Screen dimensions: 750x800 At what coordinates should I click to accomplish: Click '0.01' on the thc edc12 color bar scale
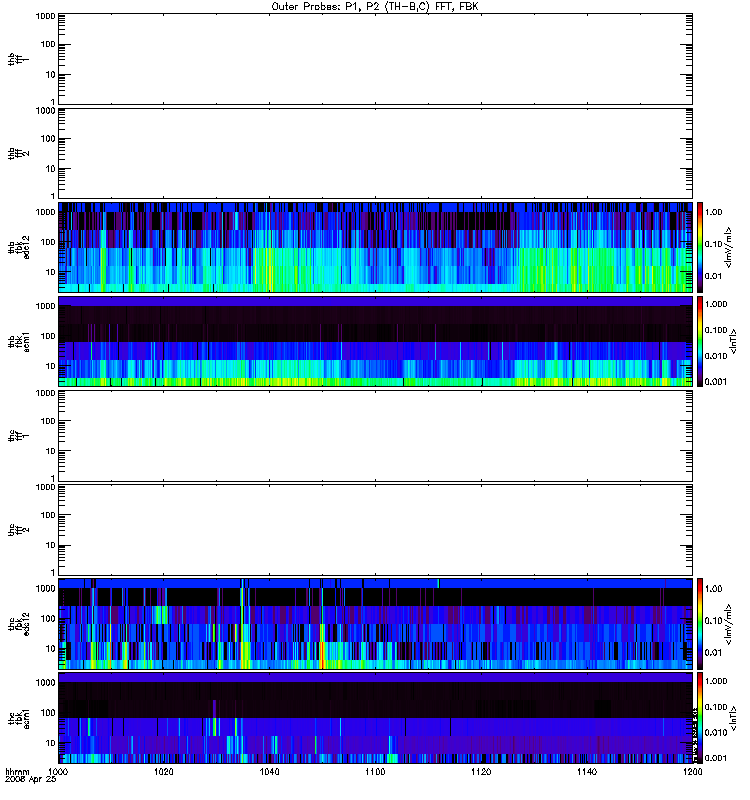(713, 653)
